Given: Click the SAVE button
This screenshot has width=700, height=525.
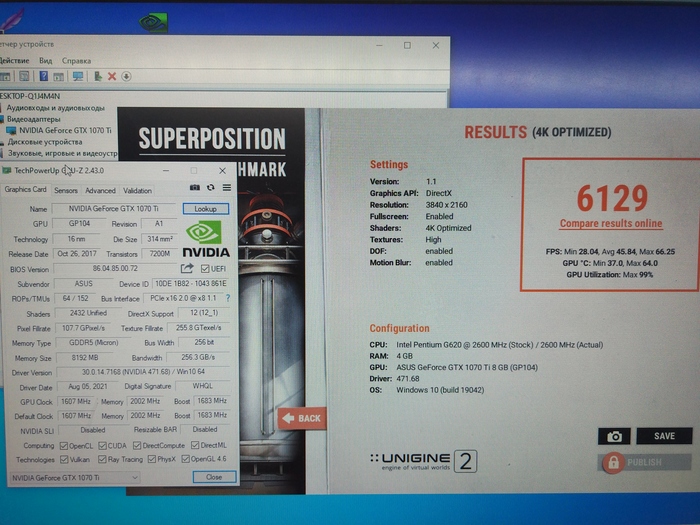Looking at the screenshot, I should click(x=664, y=436).
